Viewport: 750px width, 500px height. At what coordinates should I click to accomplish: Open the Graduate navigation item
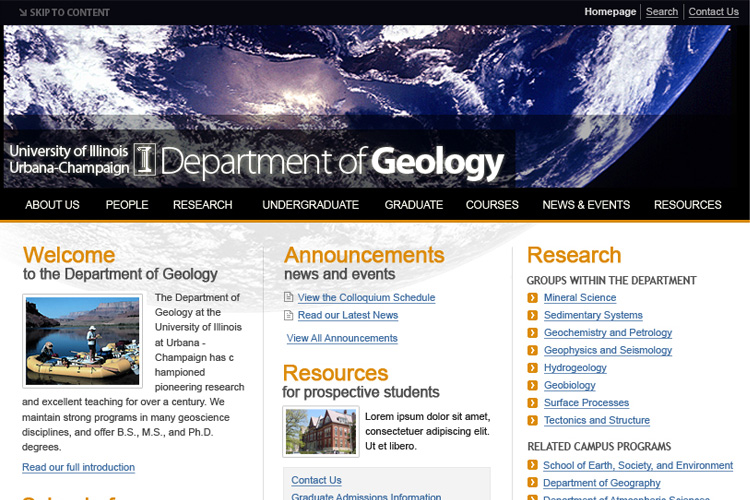pos(414,205)
